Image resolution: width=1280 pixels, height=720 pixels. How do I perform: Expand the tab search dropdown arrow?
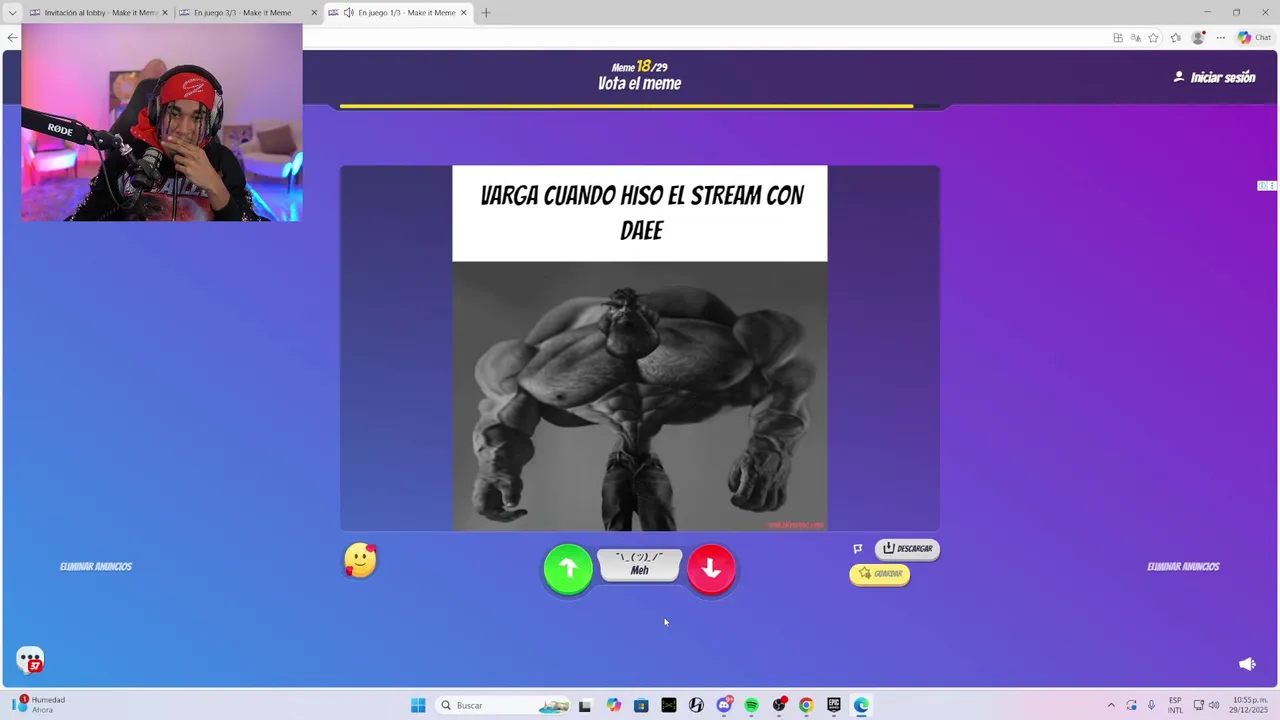coord(12,13)
